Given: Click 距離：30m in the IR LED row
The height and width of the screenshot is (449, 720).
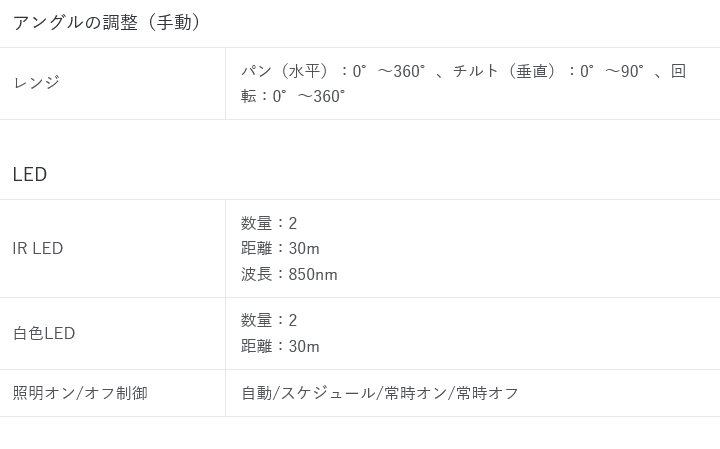Looking at the screenshot, I should click(280, 248).
